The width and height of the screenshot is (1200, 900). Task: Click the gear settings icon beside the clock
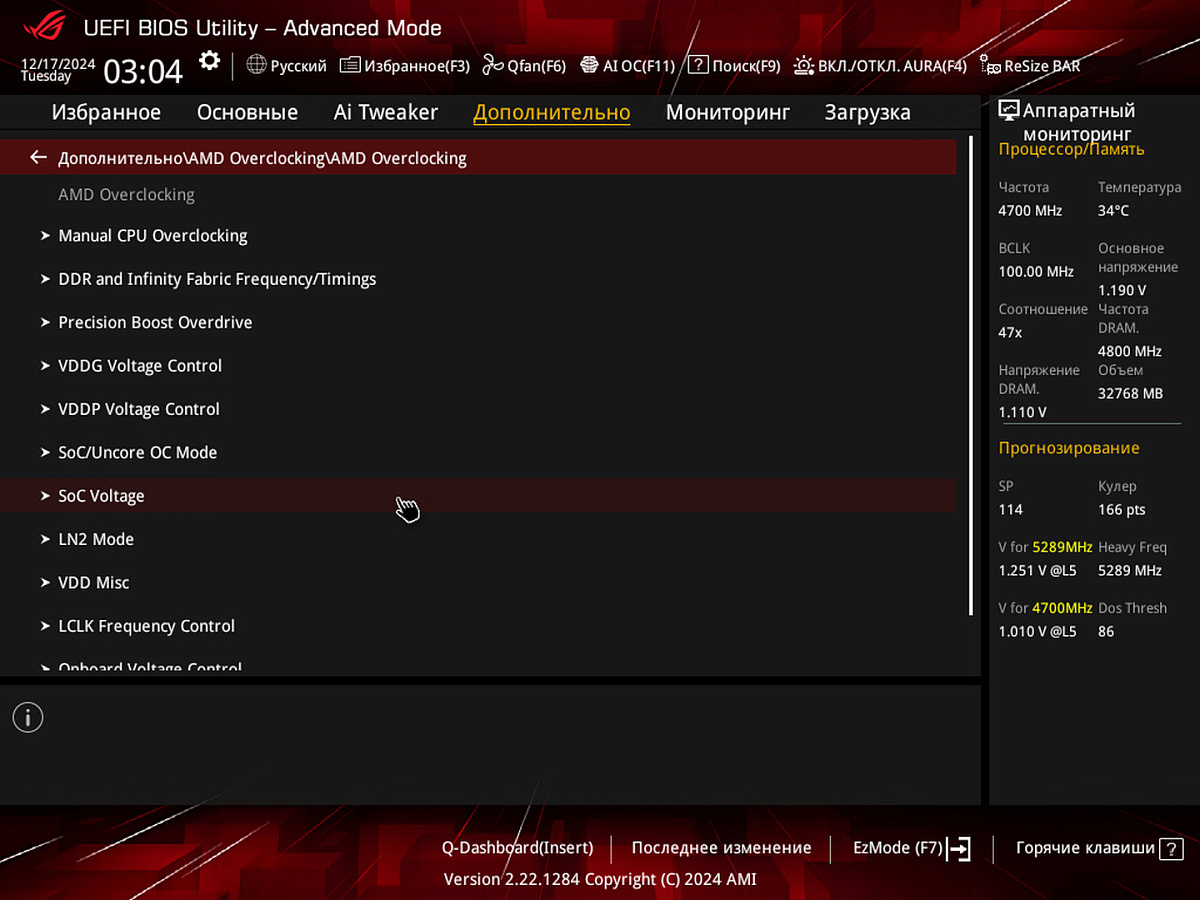209,61
